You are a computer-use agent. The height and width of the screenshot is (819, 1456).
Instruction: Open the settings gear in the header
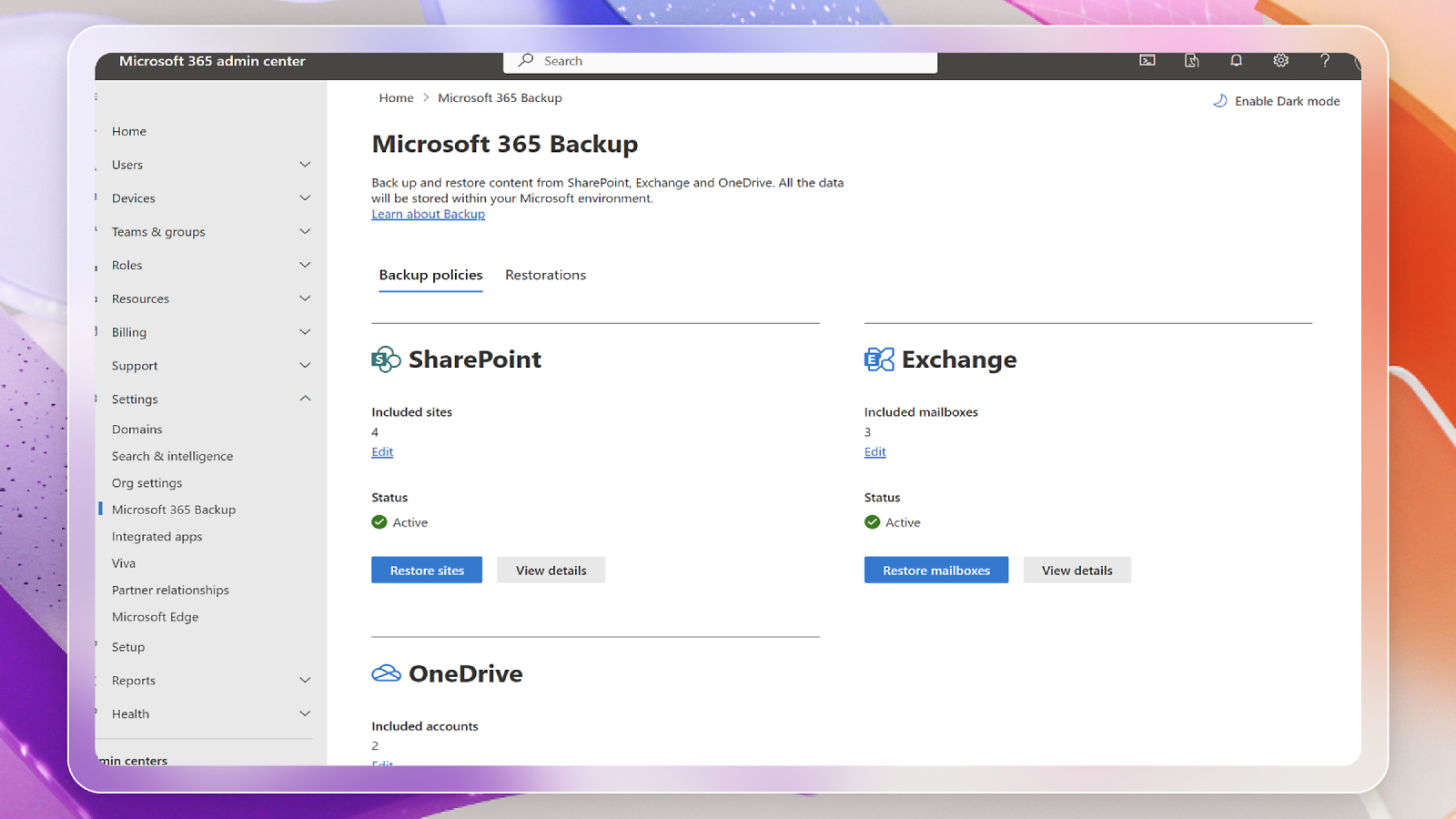pyautogui.click(x=1280, y=60)
